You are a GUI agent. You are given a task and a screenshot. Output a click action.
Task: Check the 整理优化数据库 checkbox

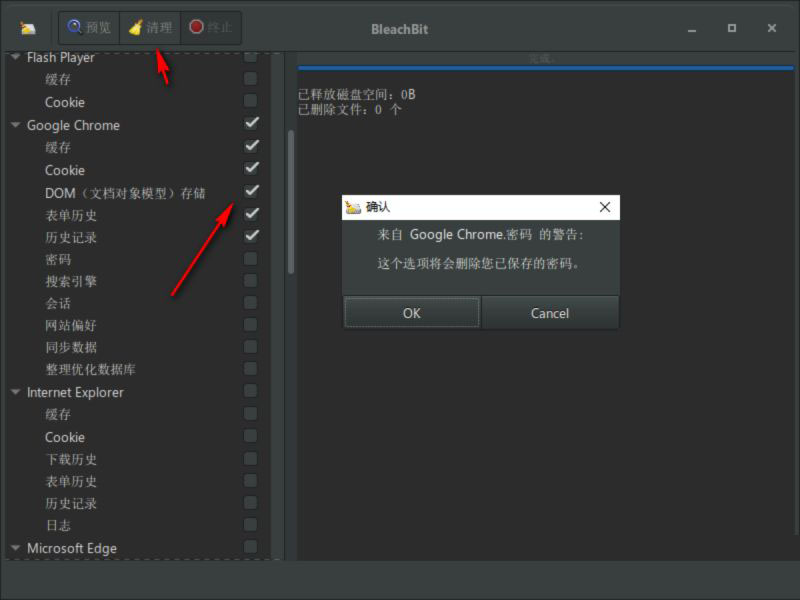250,368
